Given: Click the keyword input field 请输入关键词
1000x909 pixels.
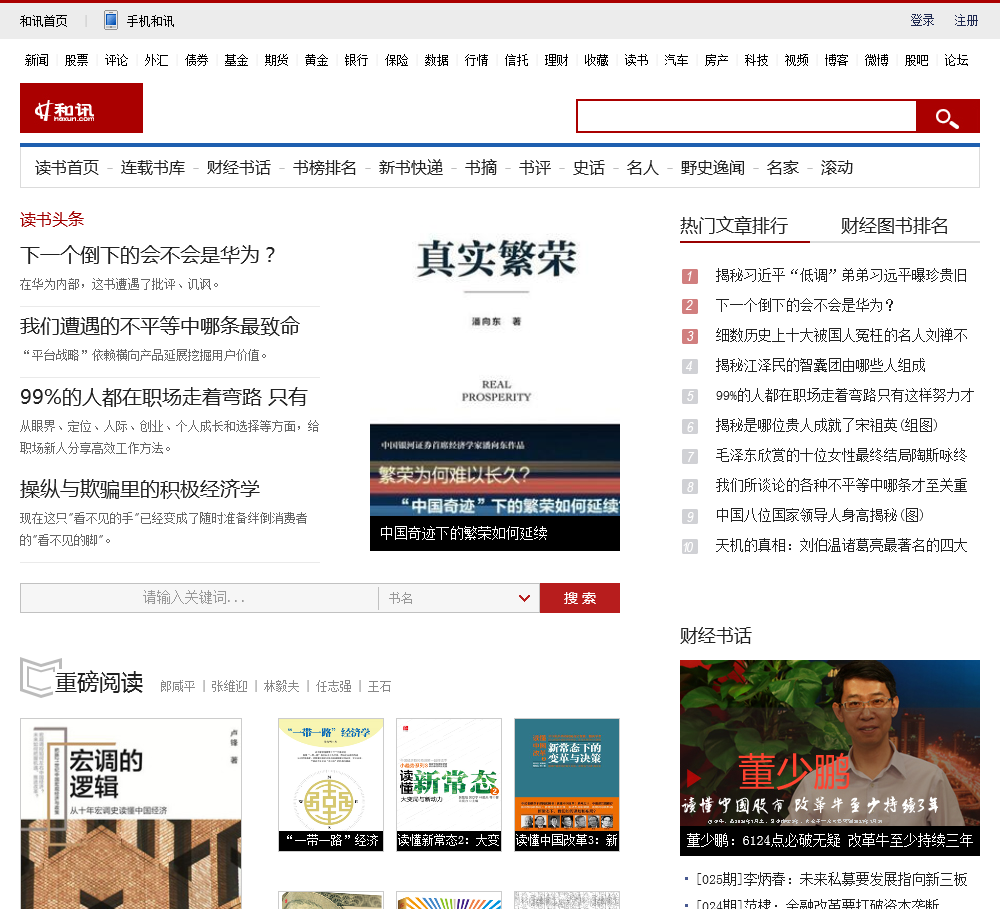Looking at the screenshot, I should click(x=199, y=598).
